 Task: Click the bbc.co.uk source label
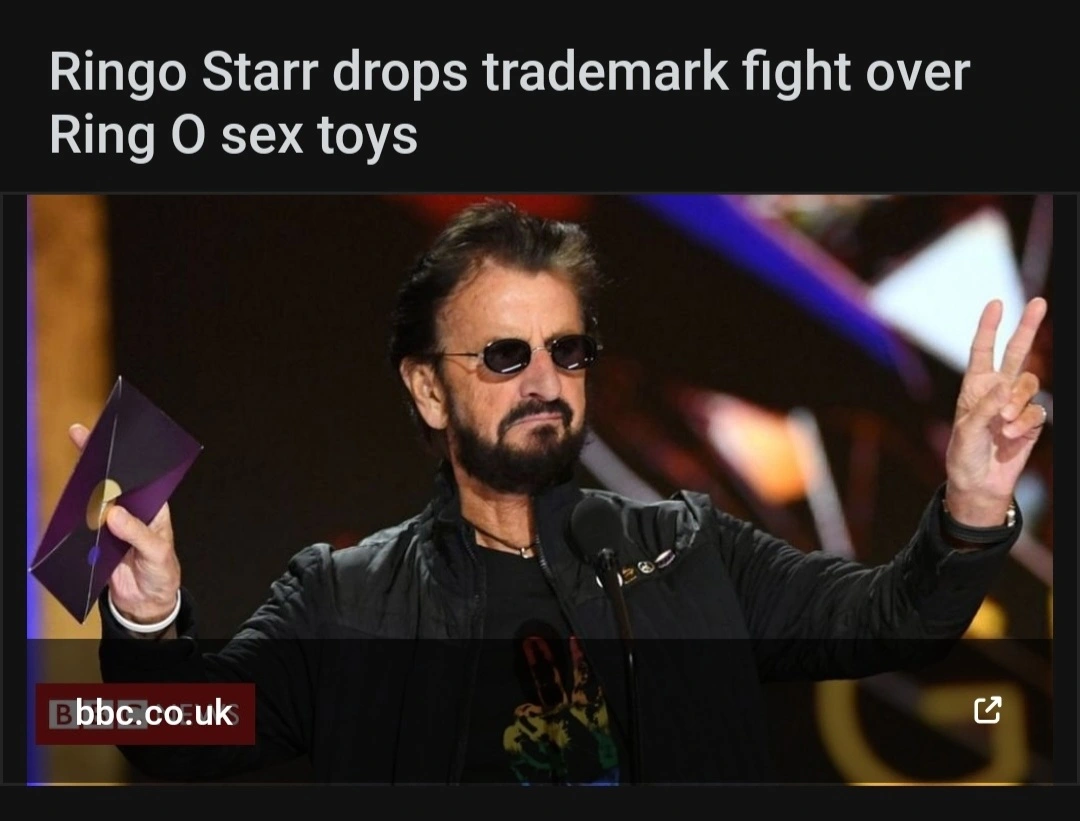coord(154,712)
